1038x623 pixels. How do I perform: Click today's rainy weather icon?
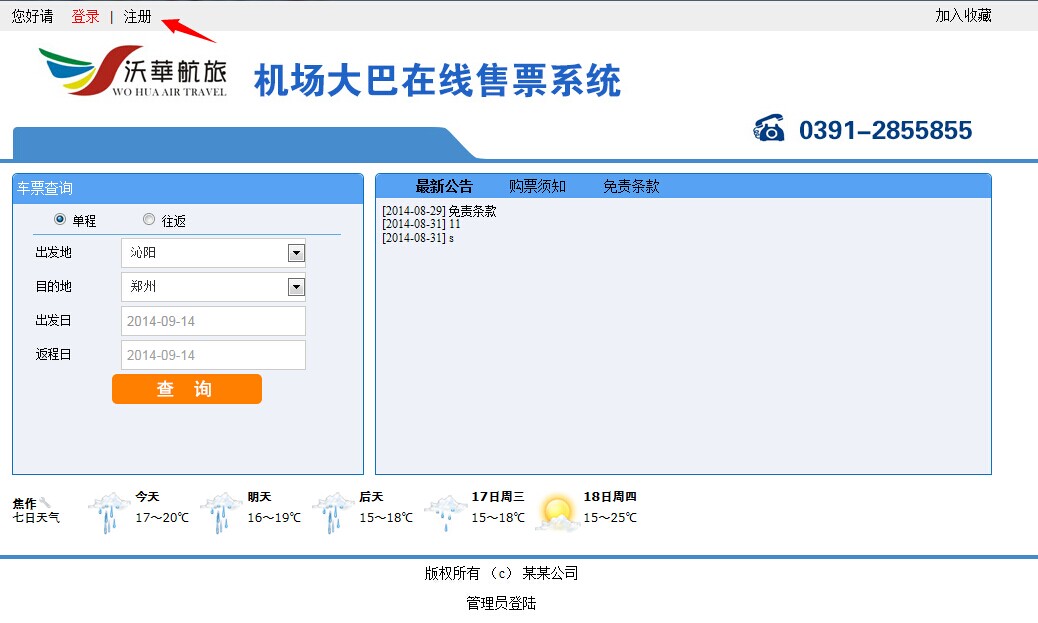(108, 512)
